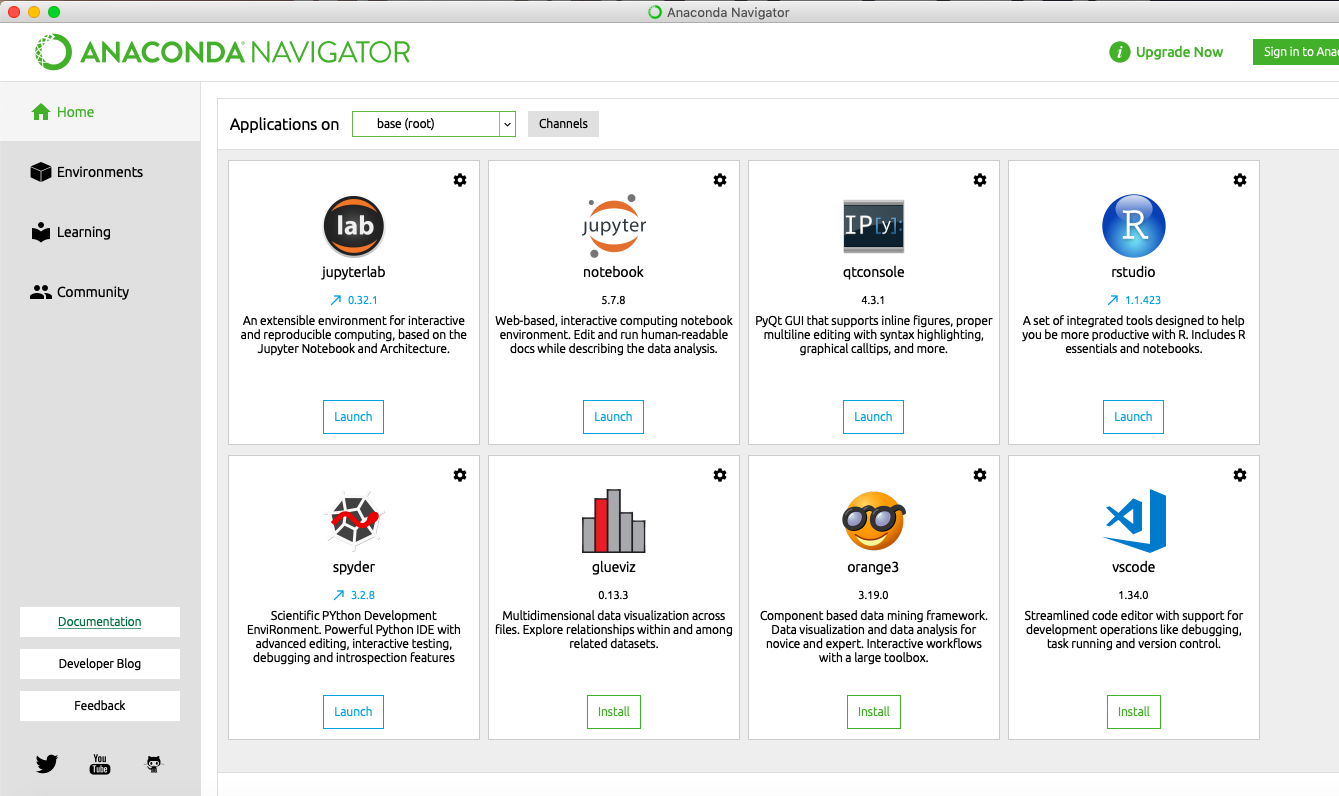1339x796 pixels.
Task: Click the jupyterlab application name
Action: (x=353, y=272)
